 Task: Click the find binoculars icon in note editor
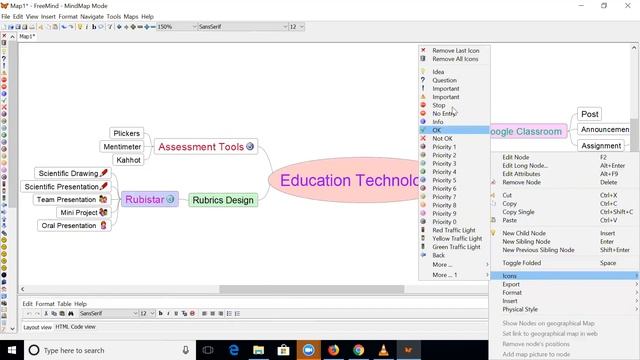[x=71, y=313]
